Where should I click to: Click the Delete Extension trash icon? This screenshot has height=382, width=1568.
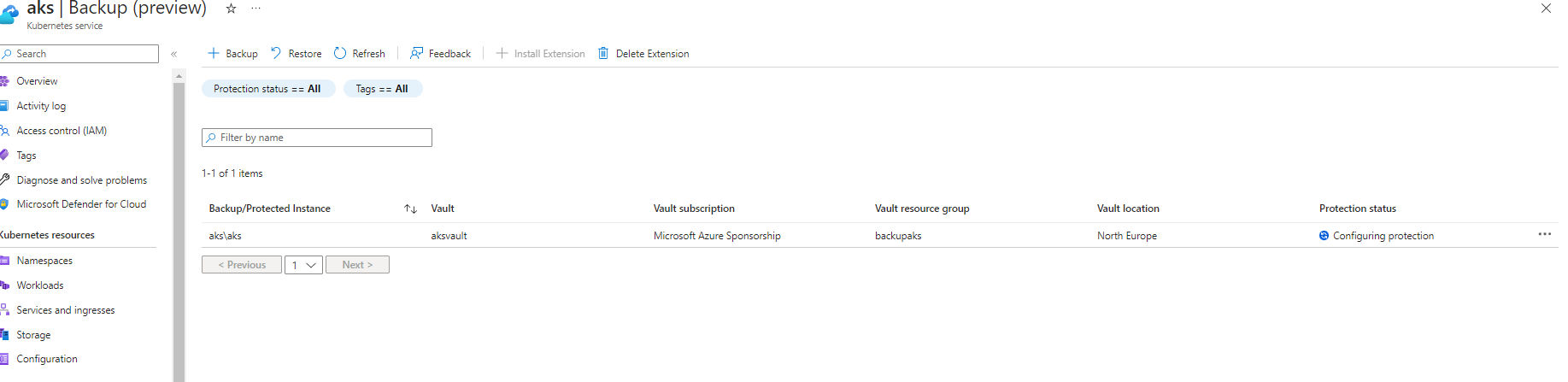coord(603,53)
